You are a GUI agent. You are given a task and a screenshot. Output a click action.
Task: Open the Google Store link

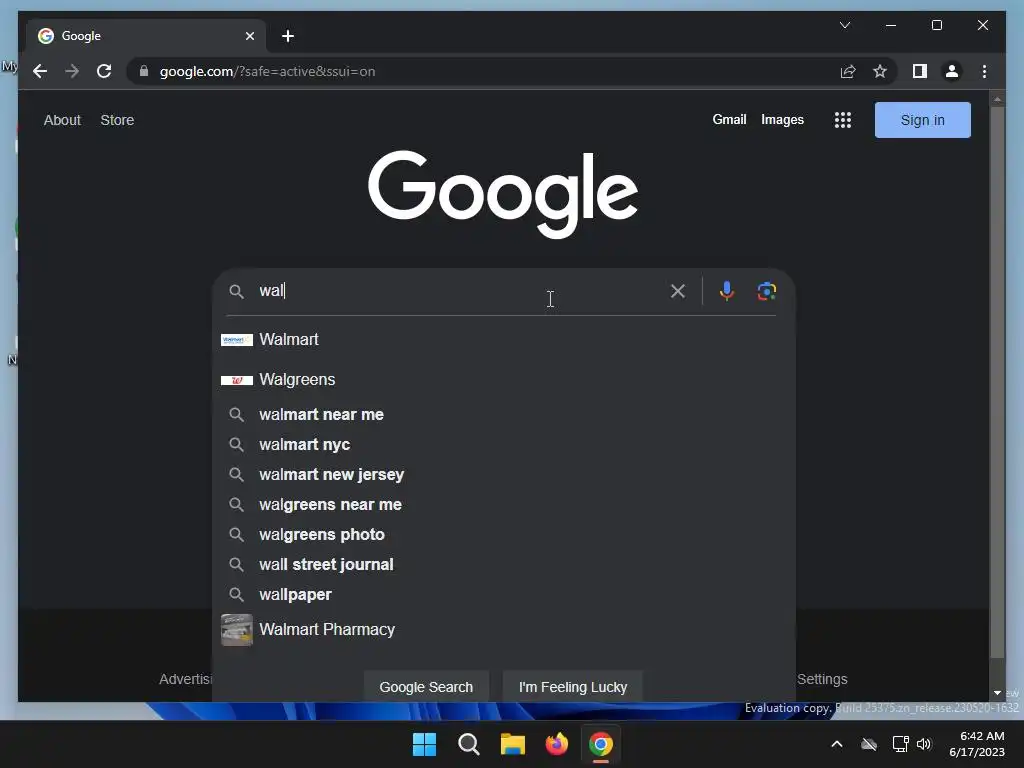(x=117, y=120)
